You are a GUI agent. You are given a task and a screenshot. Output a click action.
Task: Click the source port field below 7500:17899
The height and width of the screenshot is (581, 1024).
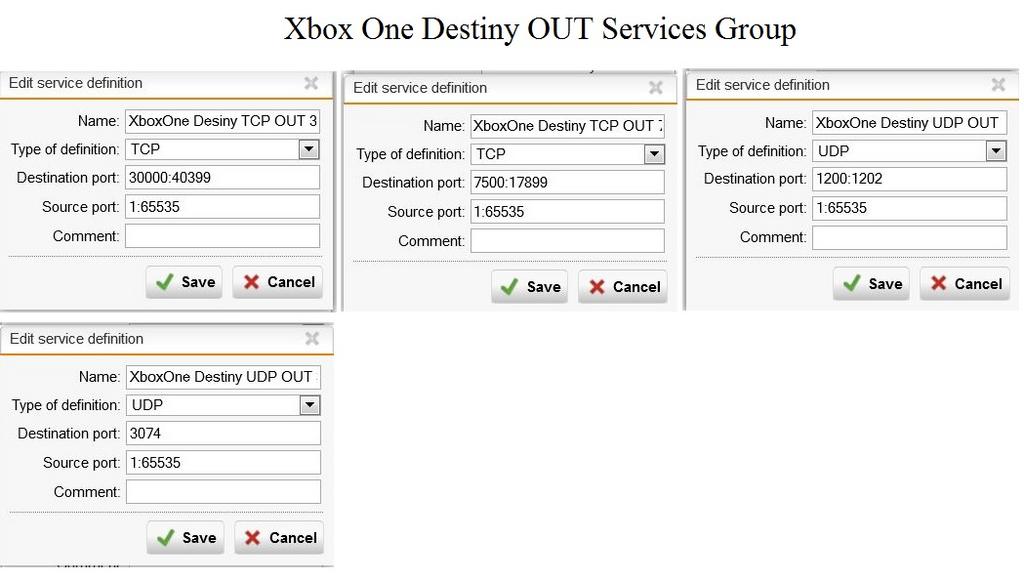(568, 212)
